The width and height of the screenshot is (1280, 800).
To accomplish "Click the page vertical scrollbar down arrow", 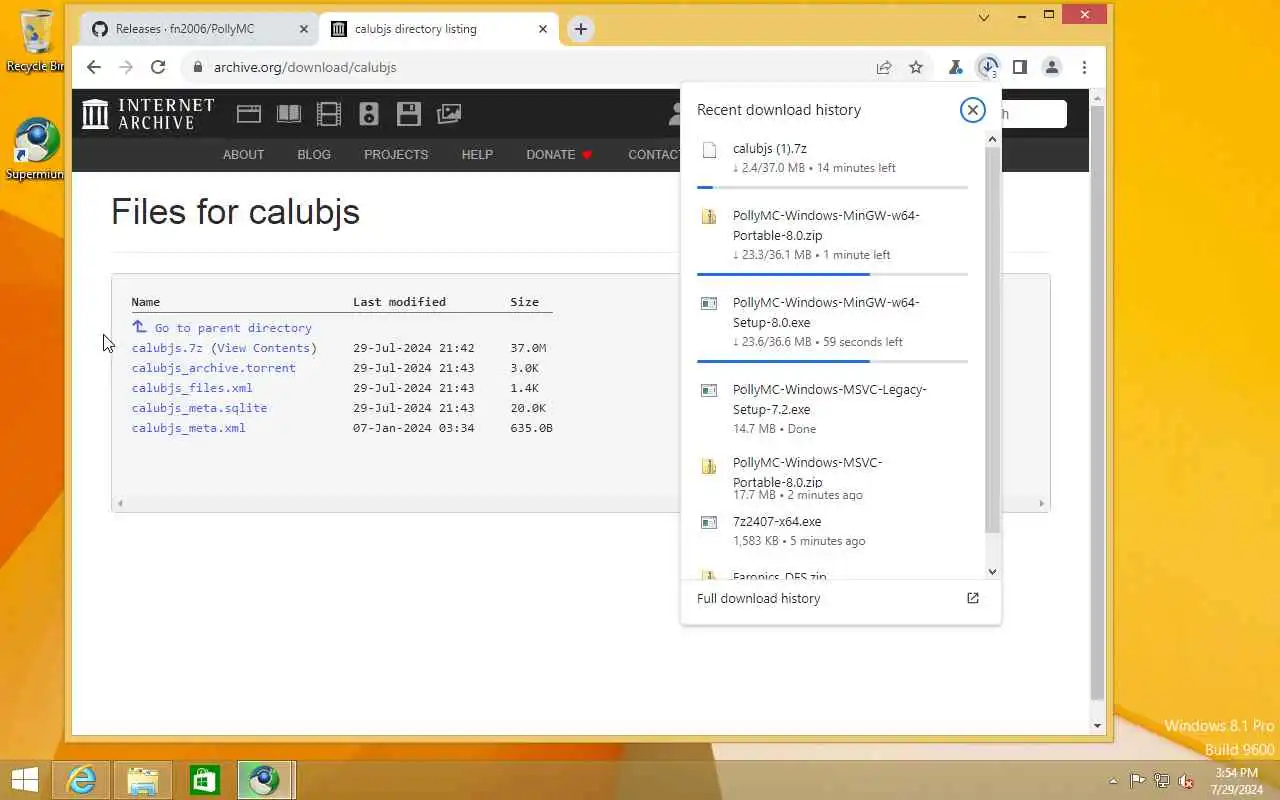I will [x=1097, y=726].
